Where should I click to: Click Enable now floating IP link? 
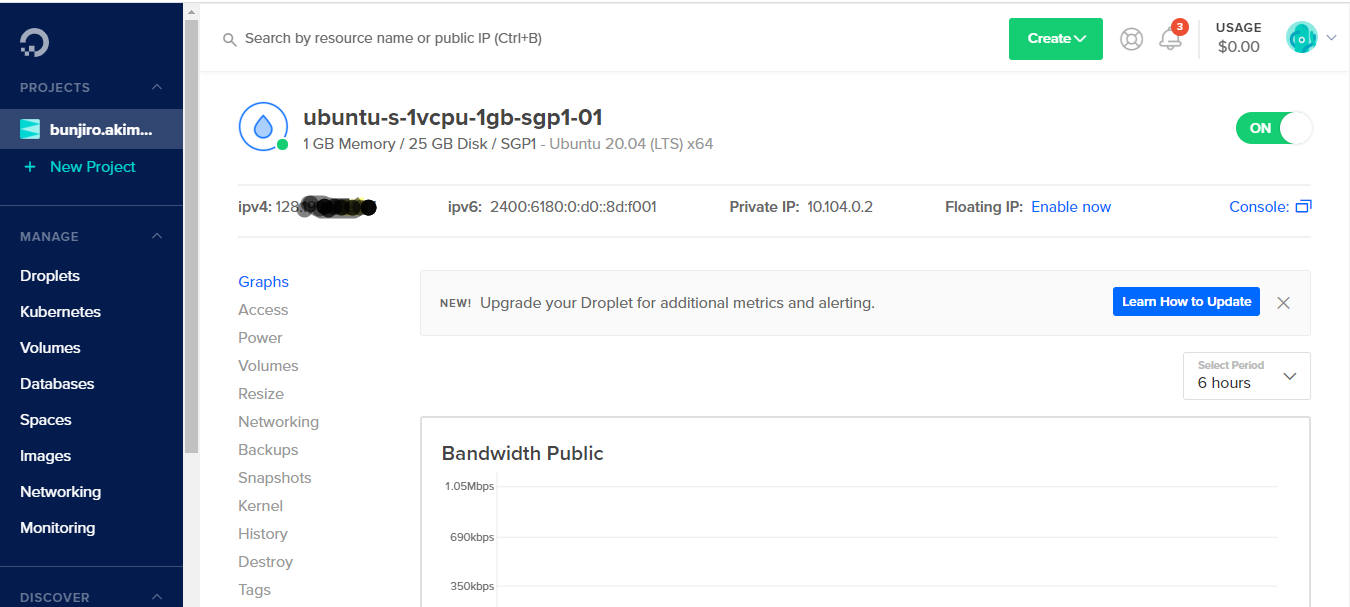1071,207
